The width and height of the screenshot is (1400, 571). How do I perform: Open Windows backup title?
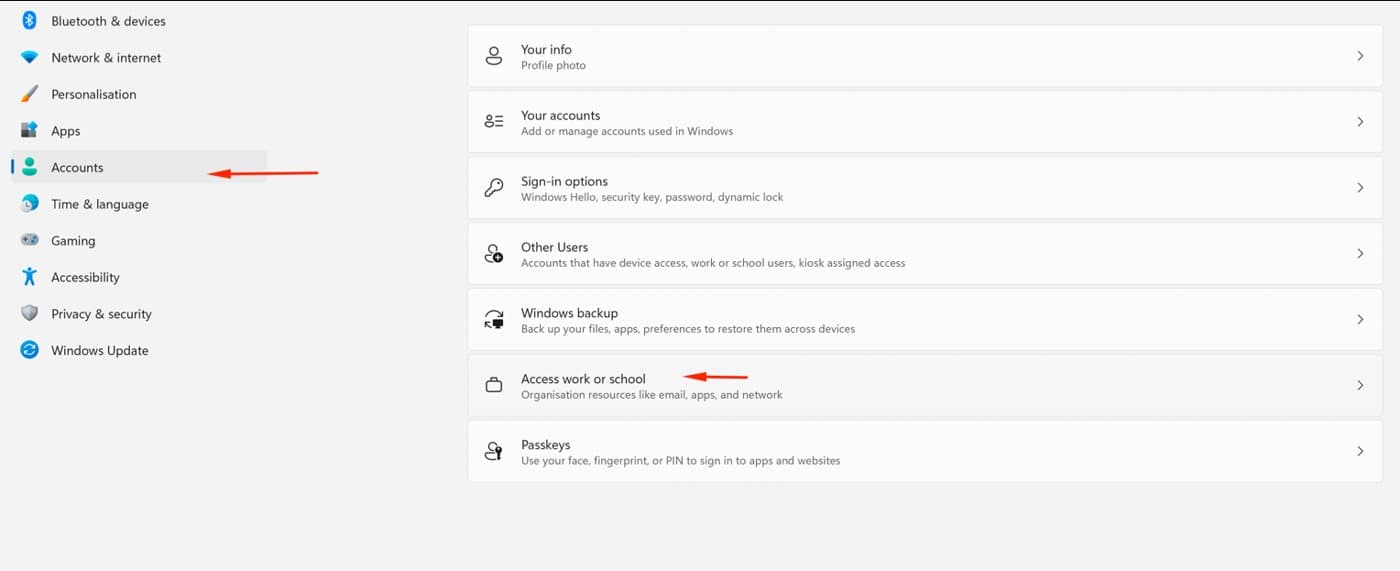point(569,313)
